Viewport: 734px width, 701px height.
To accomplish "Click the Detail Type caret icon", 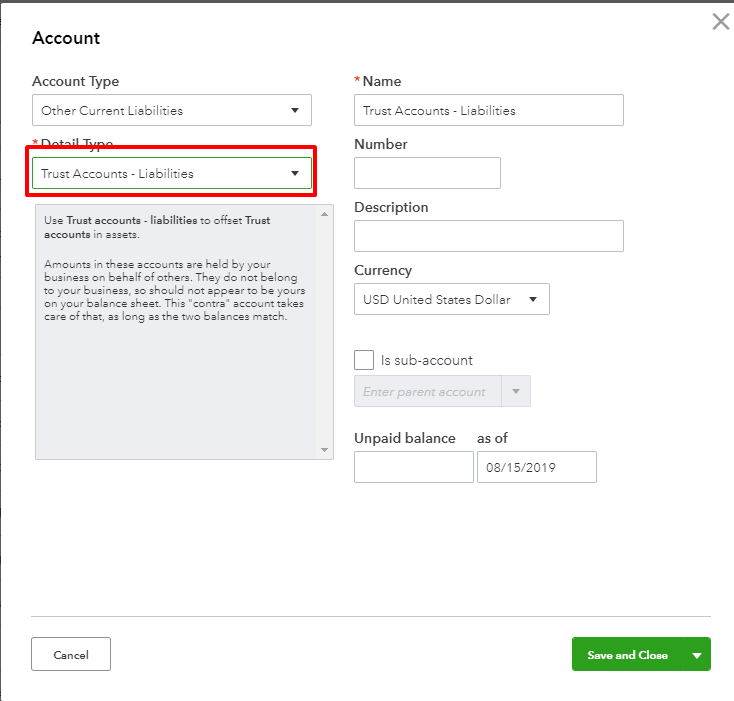I will pyautogui.click(x=294, y=173).
